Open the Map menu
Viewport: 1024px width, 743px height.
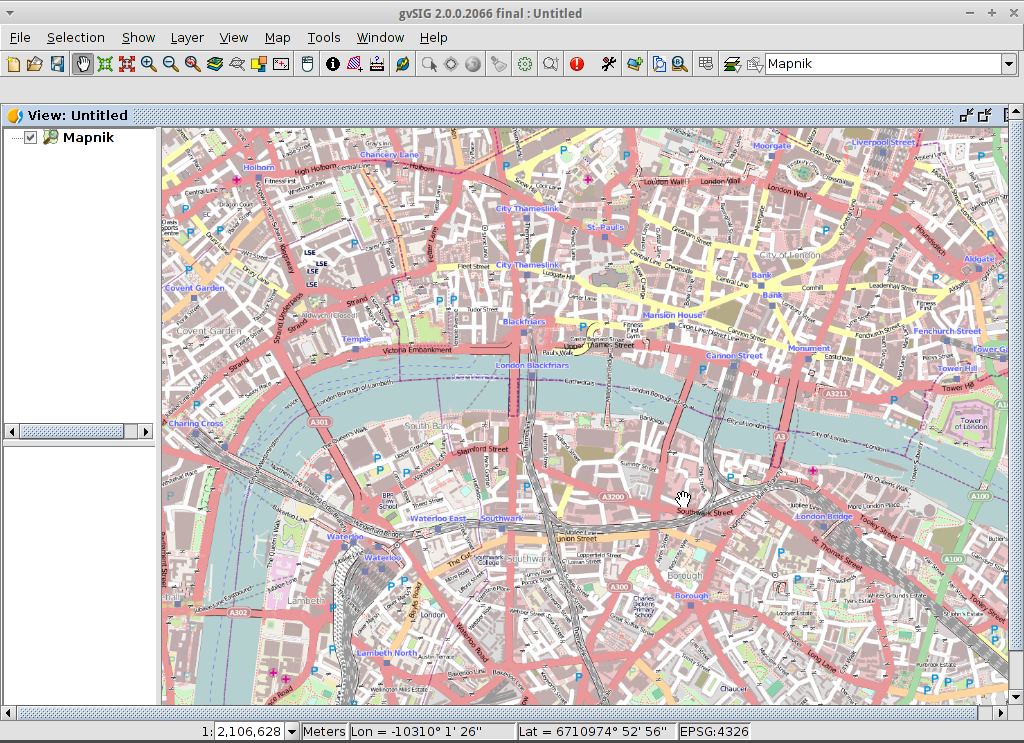278,38
